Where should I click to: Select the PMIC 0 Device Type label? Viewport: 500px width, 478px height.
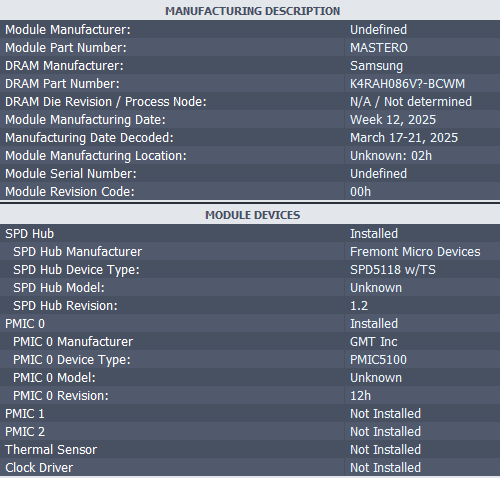point(72,360)
